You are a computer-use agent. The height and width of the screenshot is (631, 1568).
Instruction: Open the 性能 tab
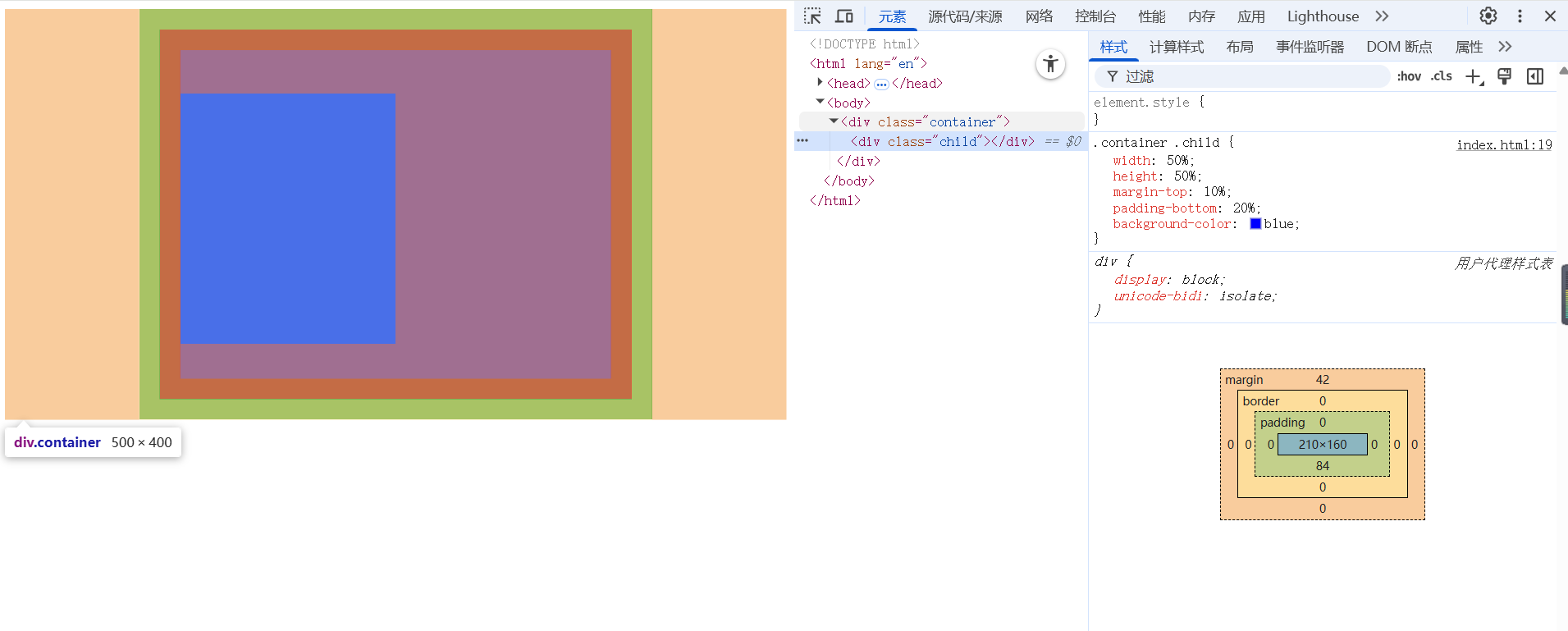click(1152, 16)
